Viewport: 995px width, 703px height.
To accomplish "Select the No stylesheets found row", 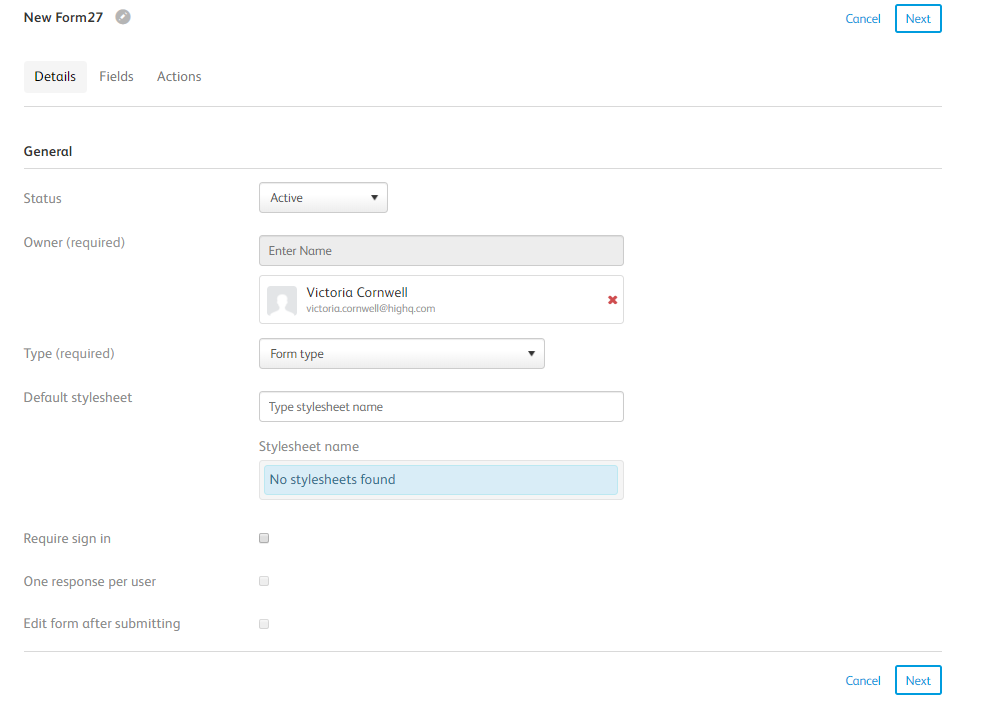I will coord(441,480).
